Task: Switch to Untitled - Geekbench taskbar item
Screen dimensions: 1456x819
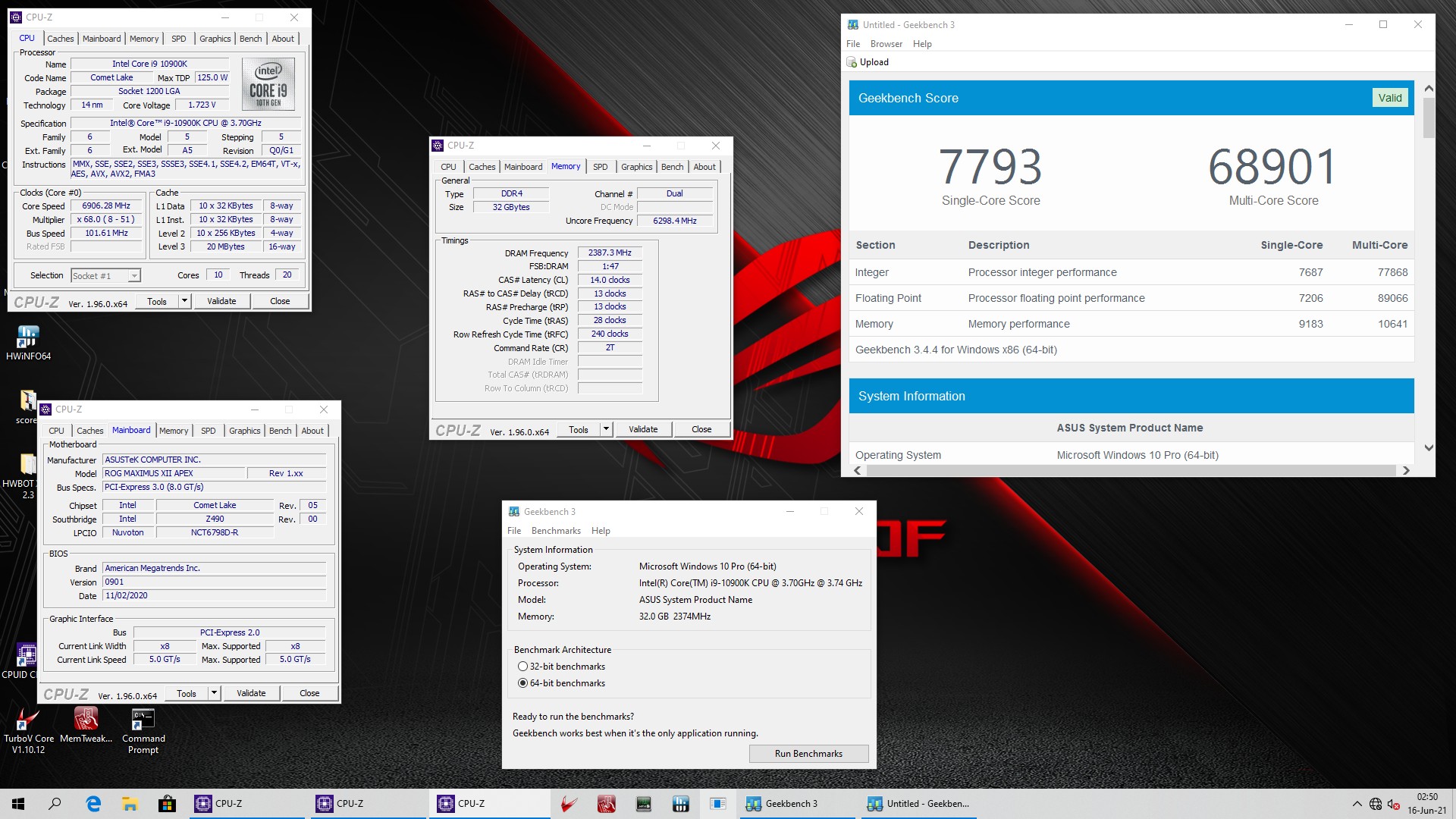Action: pyautogui.click(x=918, y=804)
